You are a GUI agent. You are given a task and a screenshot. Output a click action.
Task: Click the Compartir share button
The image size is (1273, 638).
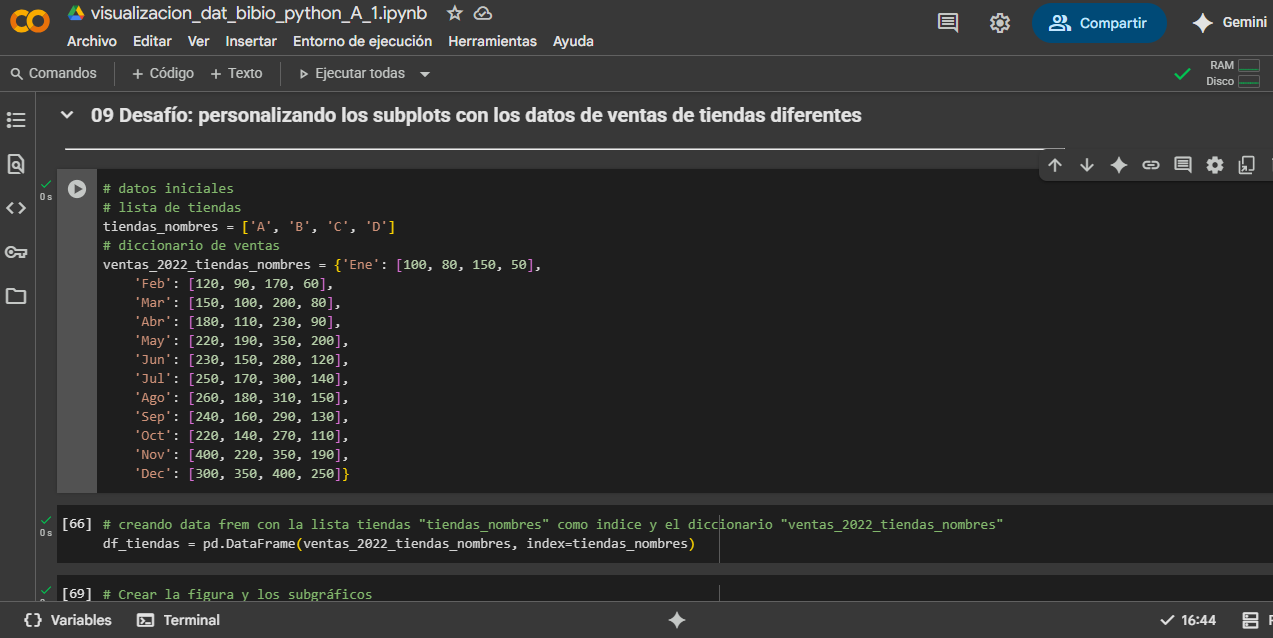[1099, 23]
